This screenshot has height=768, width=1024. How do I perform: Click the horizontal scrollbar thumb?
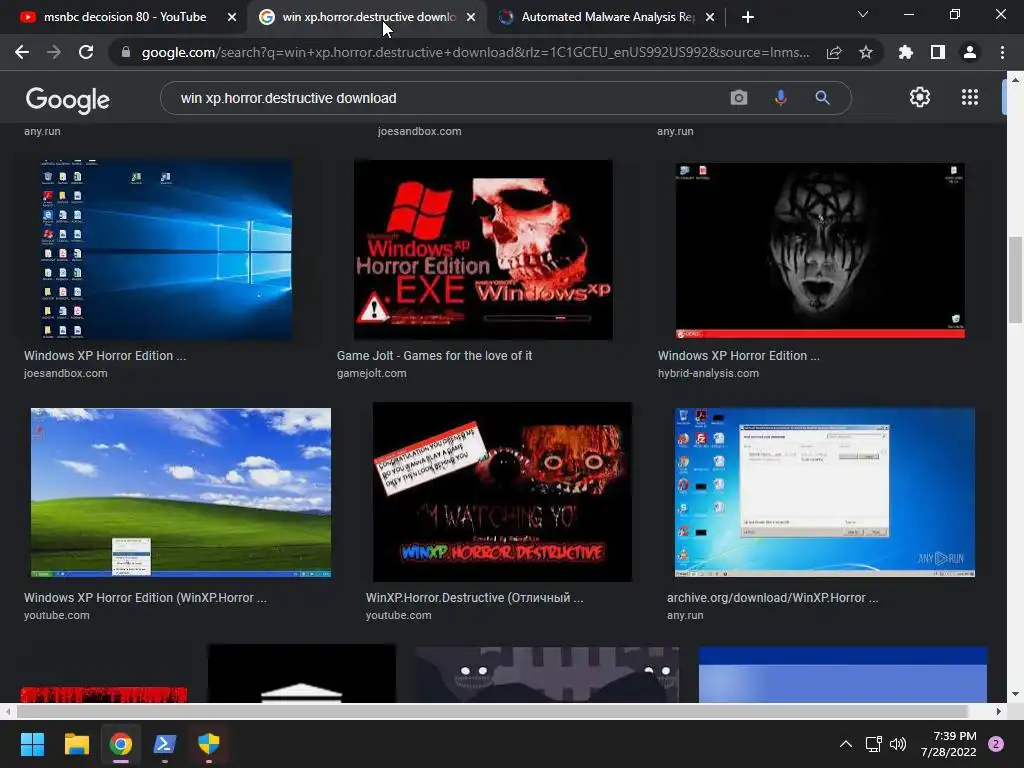[492, 711]
